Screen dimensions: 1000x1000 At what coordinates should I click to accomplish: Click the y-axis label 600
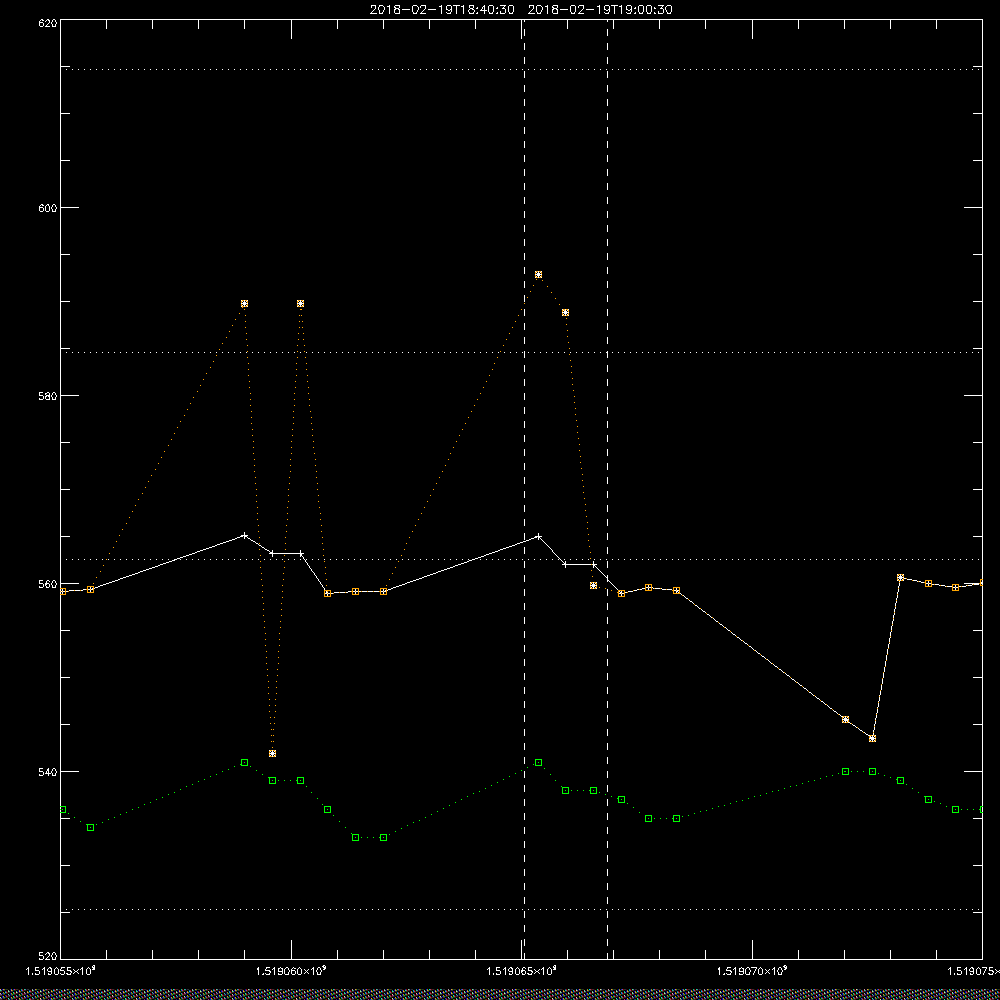click(x=48, y=208)
